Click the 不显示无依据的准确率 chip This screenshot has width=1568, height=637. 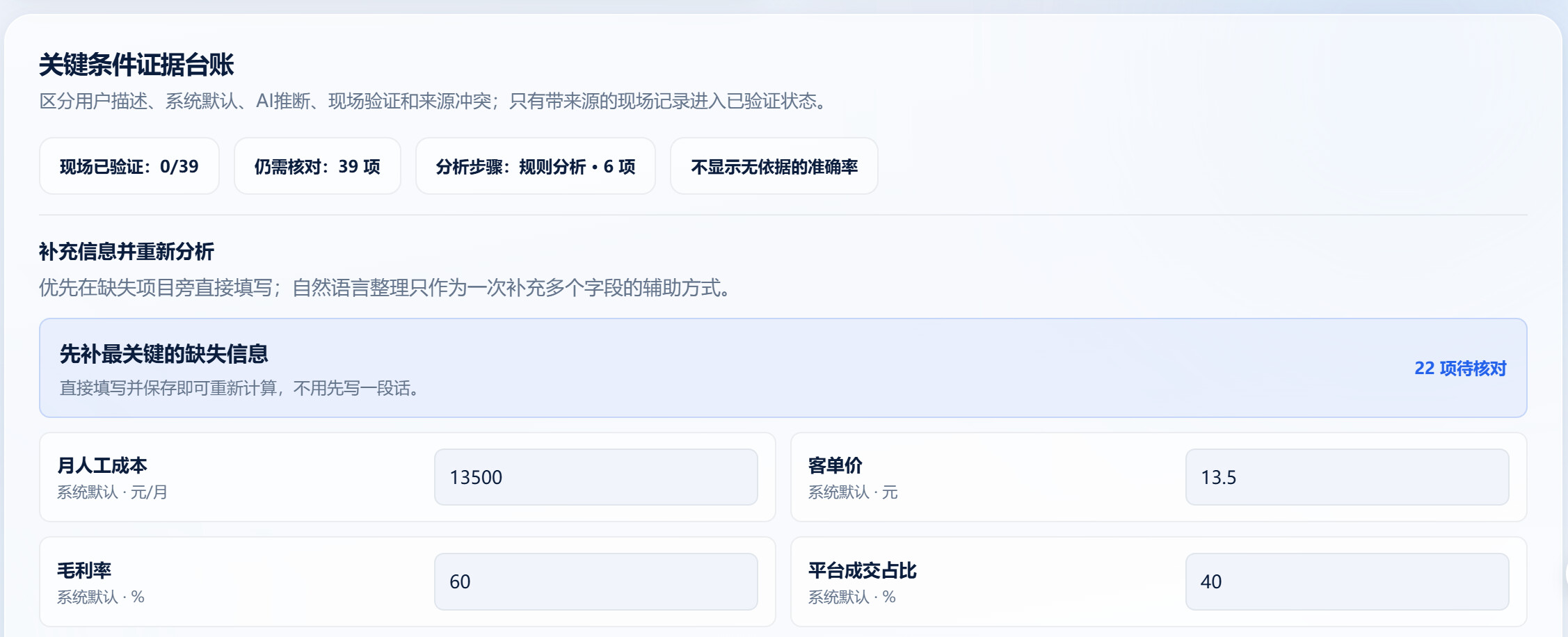tap(774, 166)
